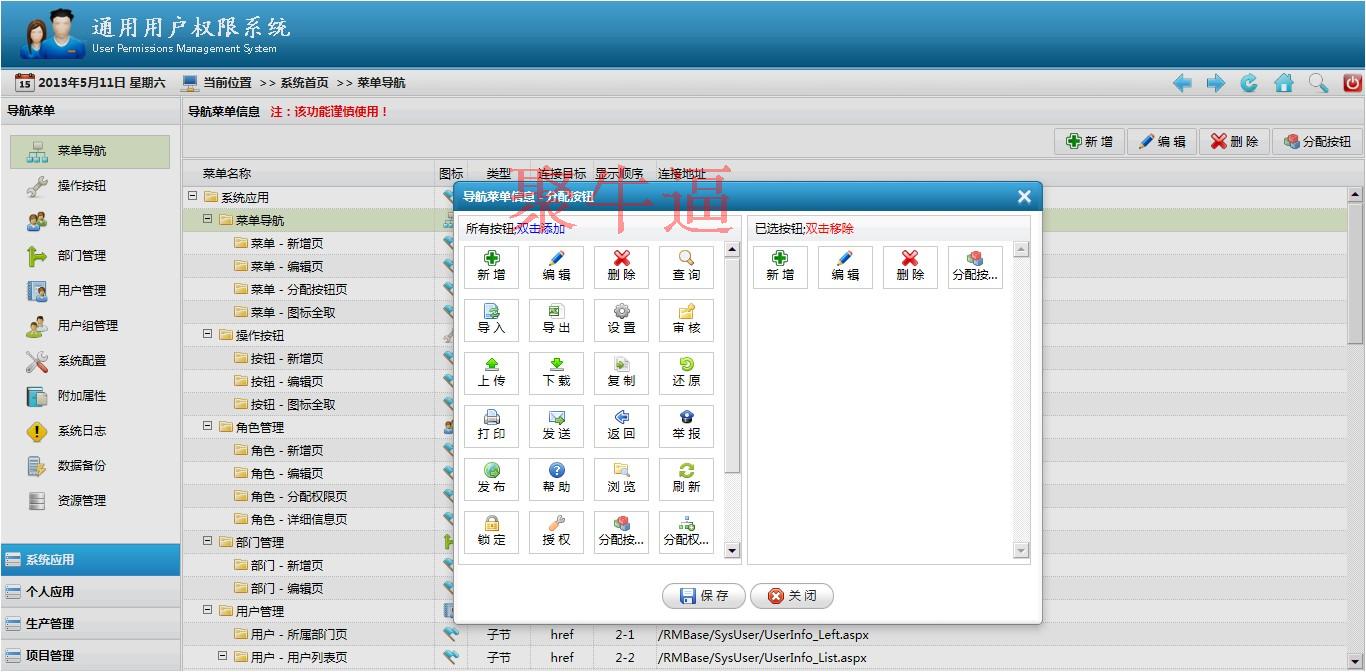The image size is (1366, 672).
Task: Click the 保存 save button in dialog
Action: pyautogui.click(x=703, y=596)
